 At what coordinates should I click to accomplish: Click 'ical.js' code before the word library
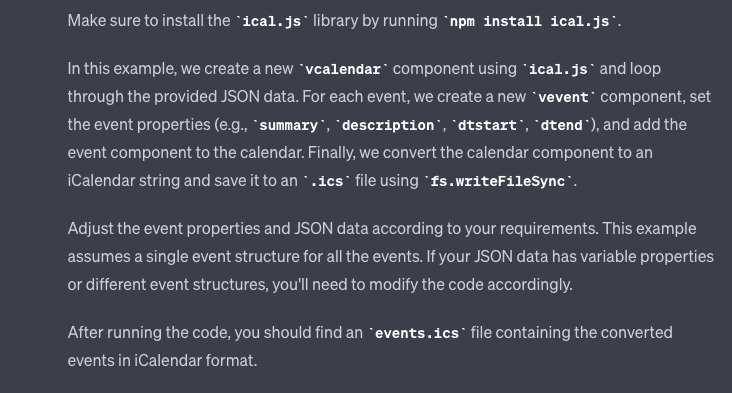(x=272, y=21)
